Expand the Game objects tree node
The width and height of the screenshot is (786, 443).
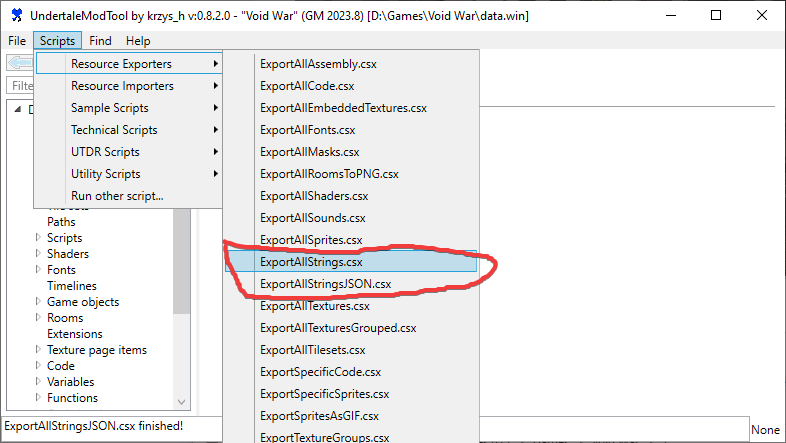pos(38,301)
